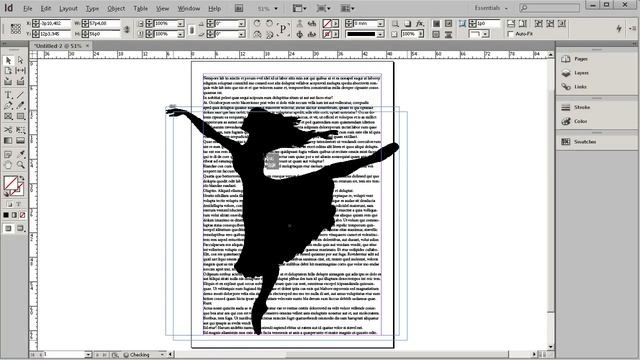Open the File menu
The image size is (640, 360).
tap(27, 8)
